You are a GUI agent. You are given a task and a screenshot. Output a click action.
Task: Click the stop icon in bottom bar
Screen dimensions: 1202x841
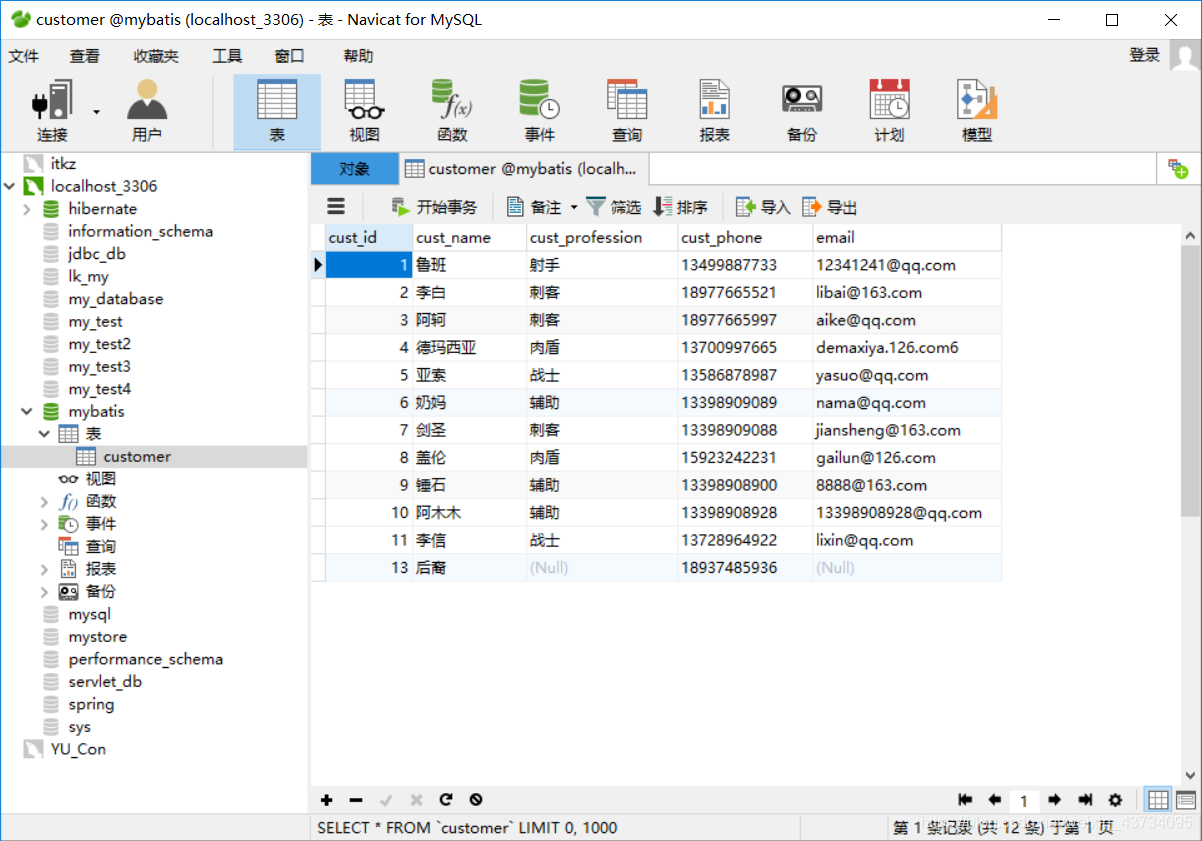pos(476,800)
